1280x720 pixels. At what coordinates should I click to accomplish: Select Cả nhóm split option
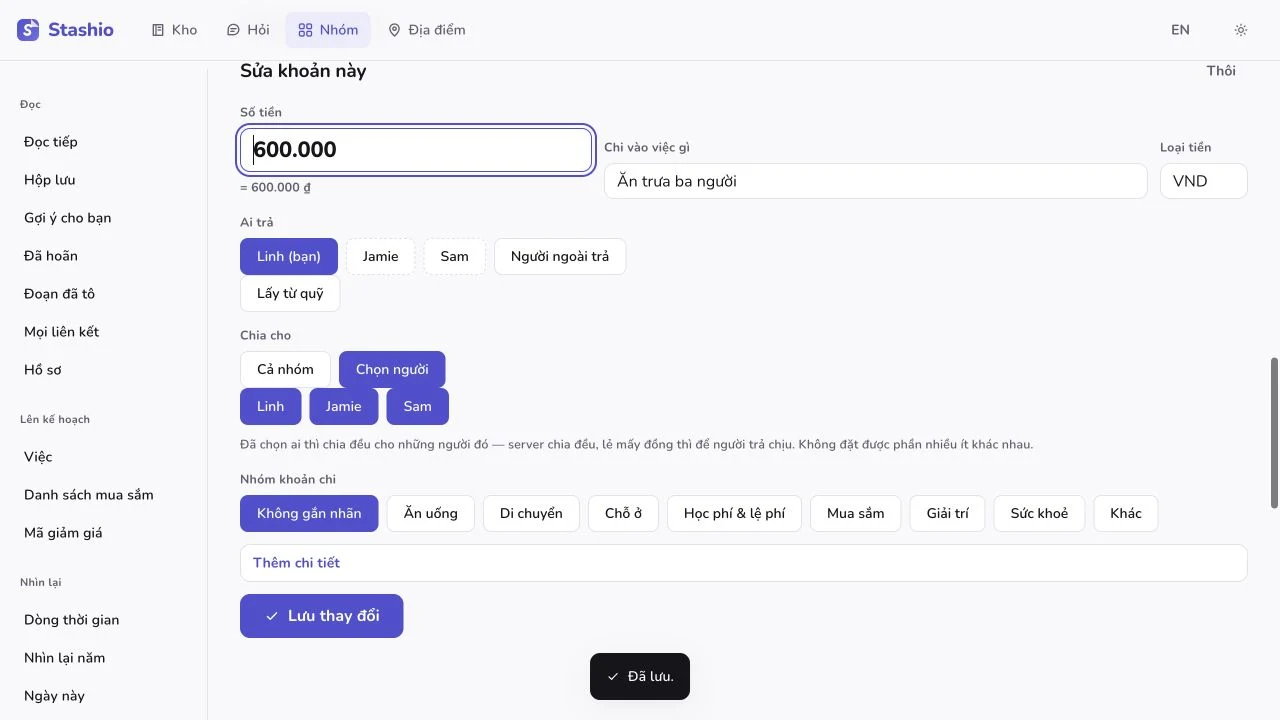click(285, 369)
